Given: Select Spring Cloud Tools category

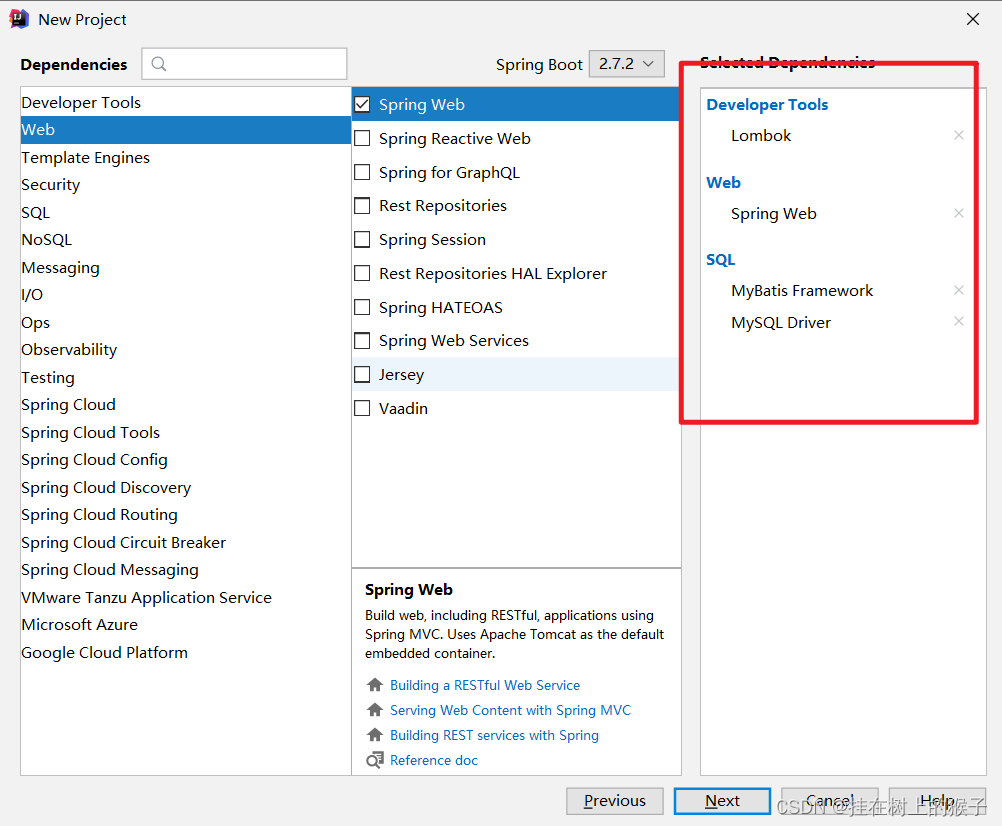Looking at the screenshot, I should tap(185, 432).
